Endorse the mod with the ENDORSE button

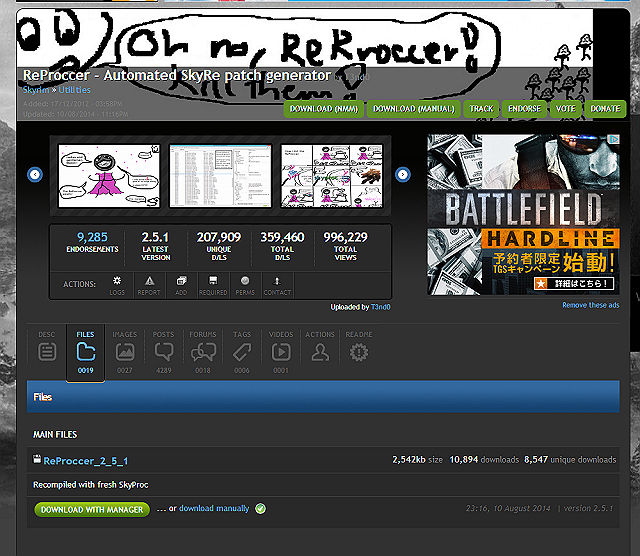(524, 109)
